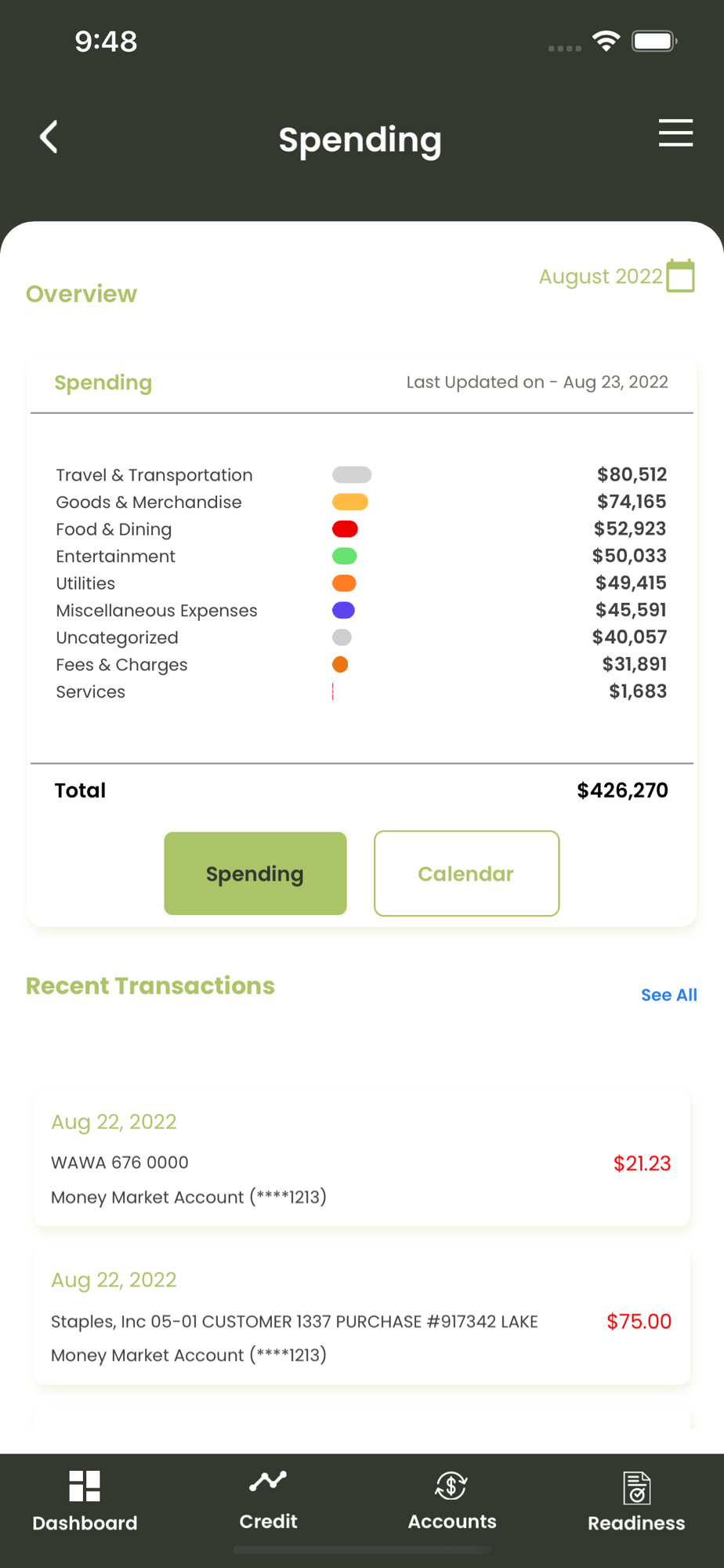Image resolution: width=724 pixels, height=1568 pixels.
Task: Open the WAWA 676 0000 transaction
Action: tap(361, 1159)
